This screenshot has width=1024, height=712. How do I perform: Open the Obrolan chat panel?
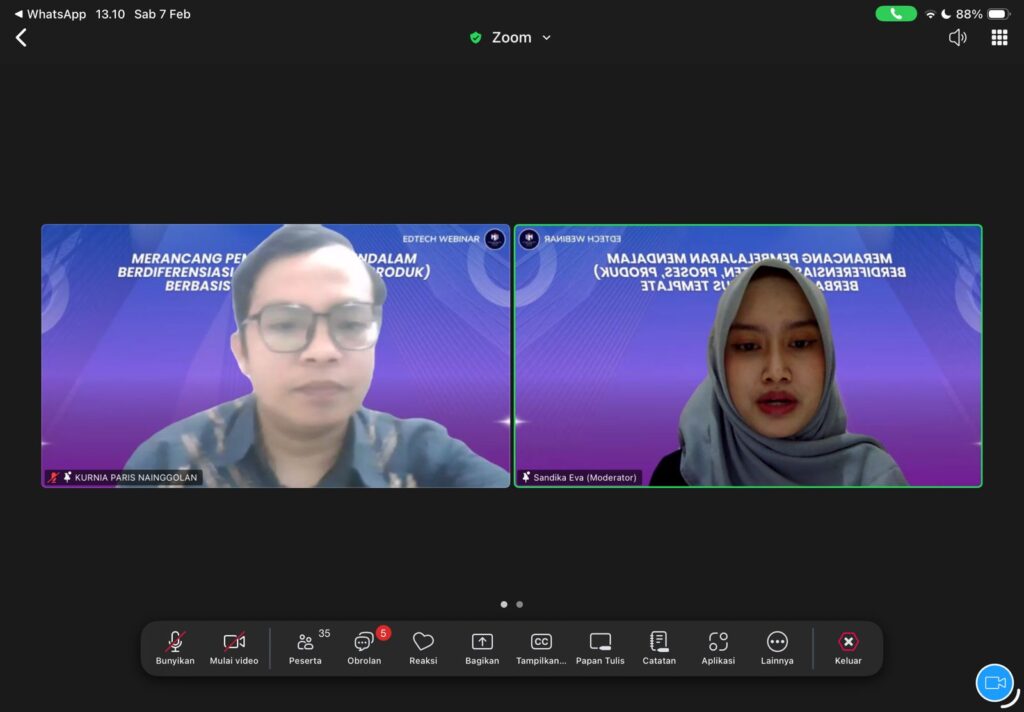pyautogui.click(x=364, y=647)
